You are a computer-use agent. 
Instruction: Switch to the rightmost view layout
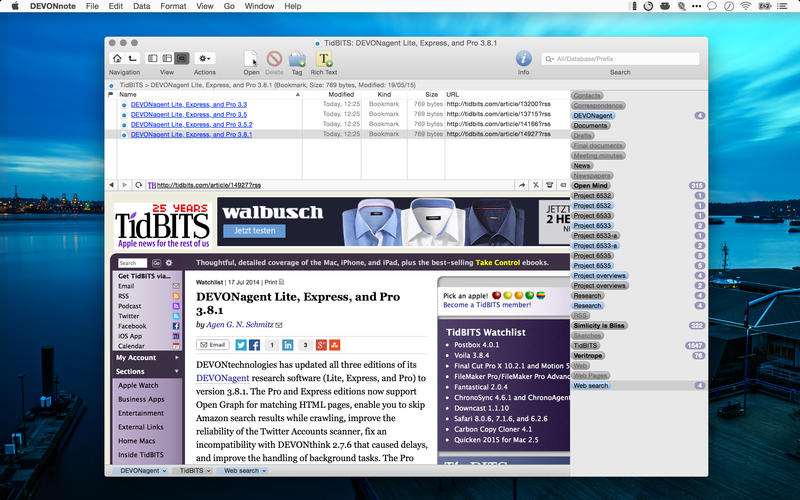tap(181, 59)
